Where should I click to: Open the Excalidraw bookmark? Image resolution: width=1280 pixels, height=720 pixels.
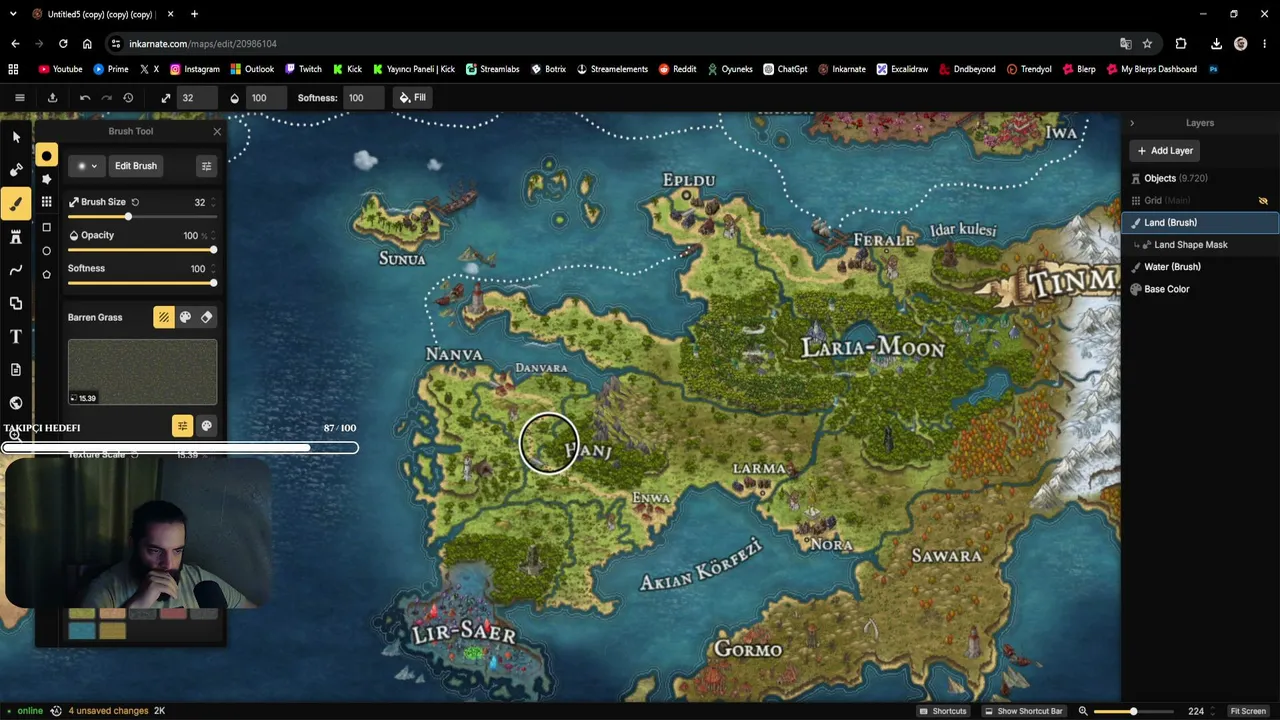[902, 69]
